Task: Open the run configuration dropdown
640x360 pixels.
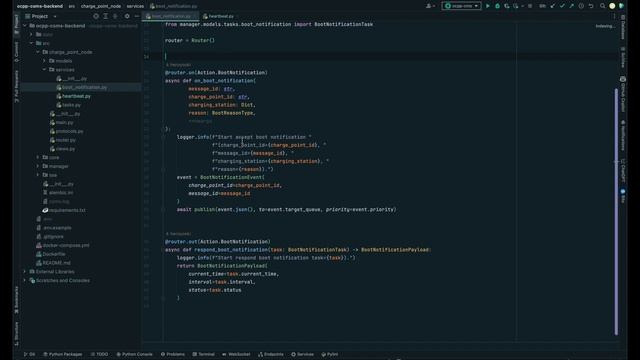Action: (x=461, y=6)
